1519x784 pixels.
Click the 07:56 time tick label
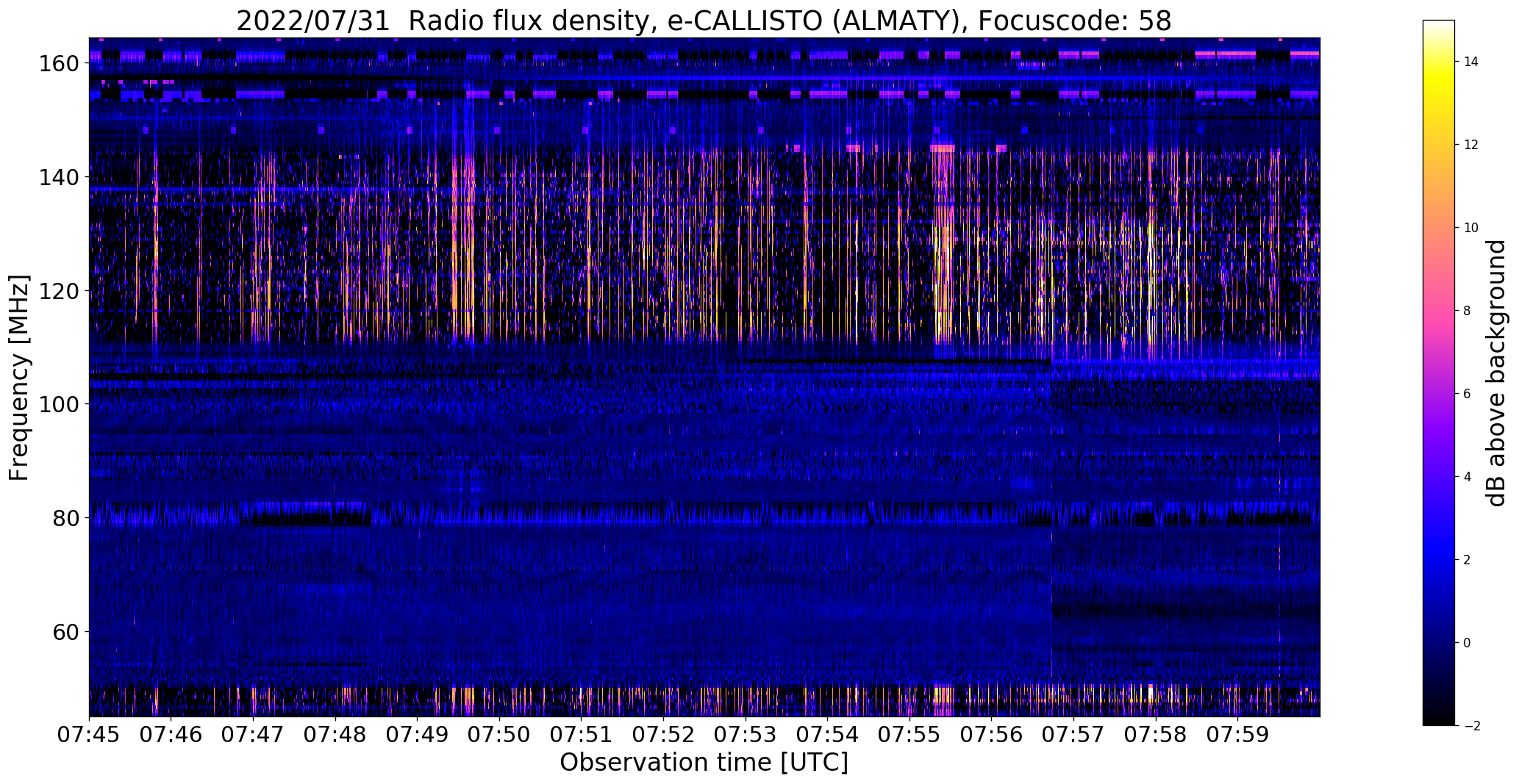[x=992, y=736]
